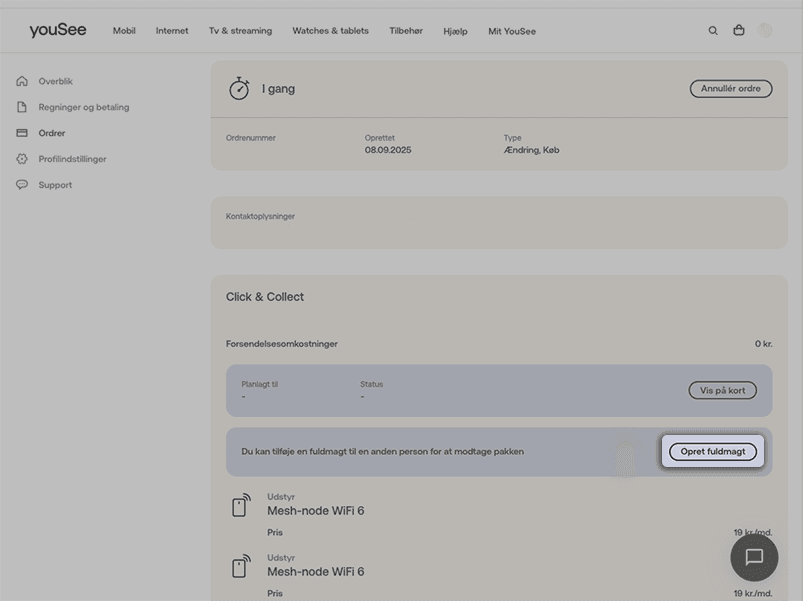Click the speech bubble icon beside Support
803x601 pixels.
22,185
